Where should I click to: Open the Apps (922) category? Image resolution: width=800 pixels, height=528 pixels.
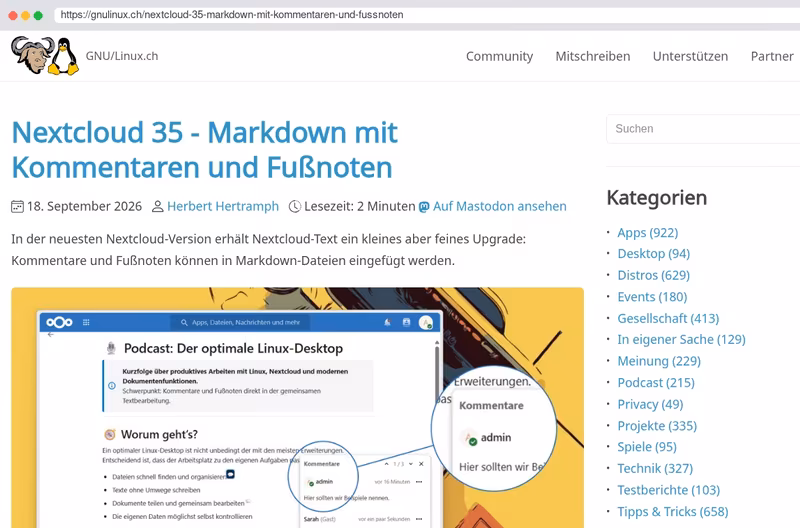(x=647, y=233)
